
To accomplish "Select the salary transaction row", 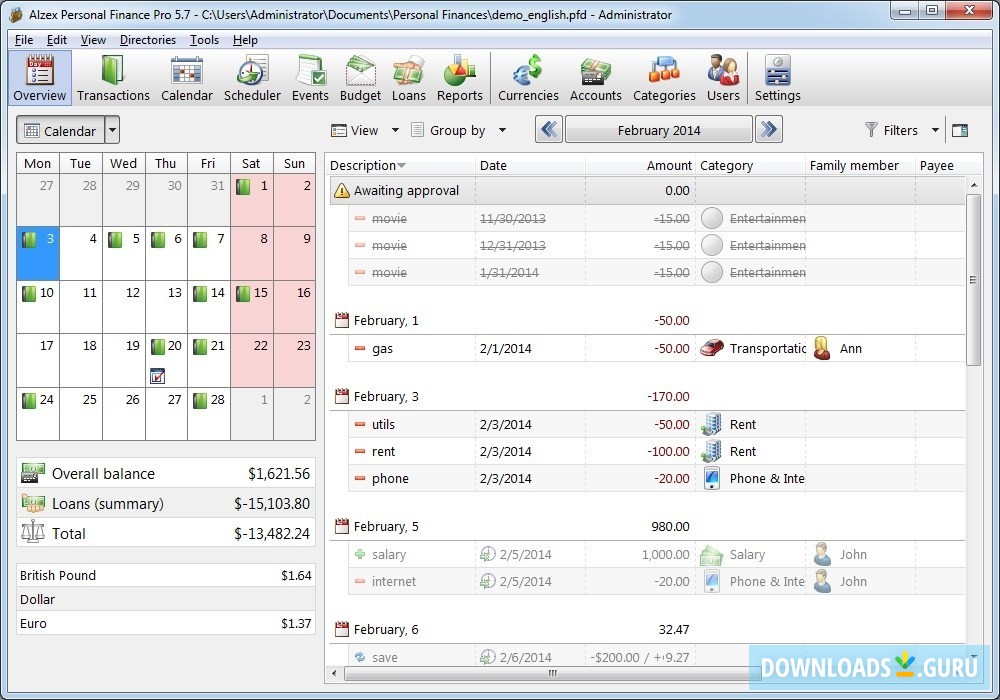I will click(657, 555).
